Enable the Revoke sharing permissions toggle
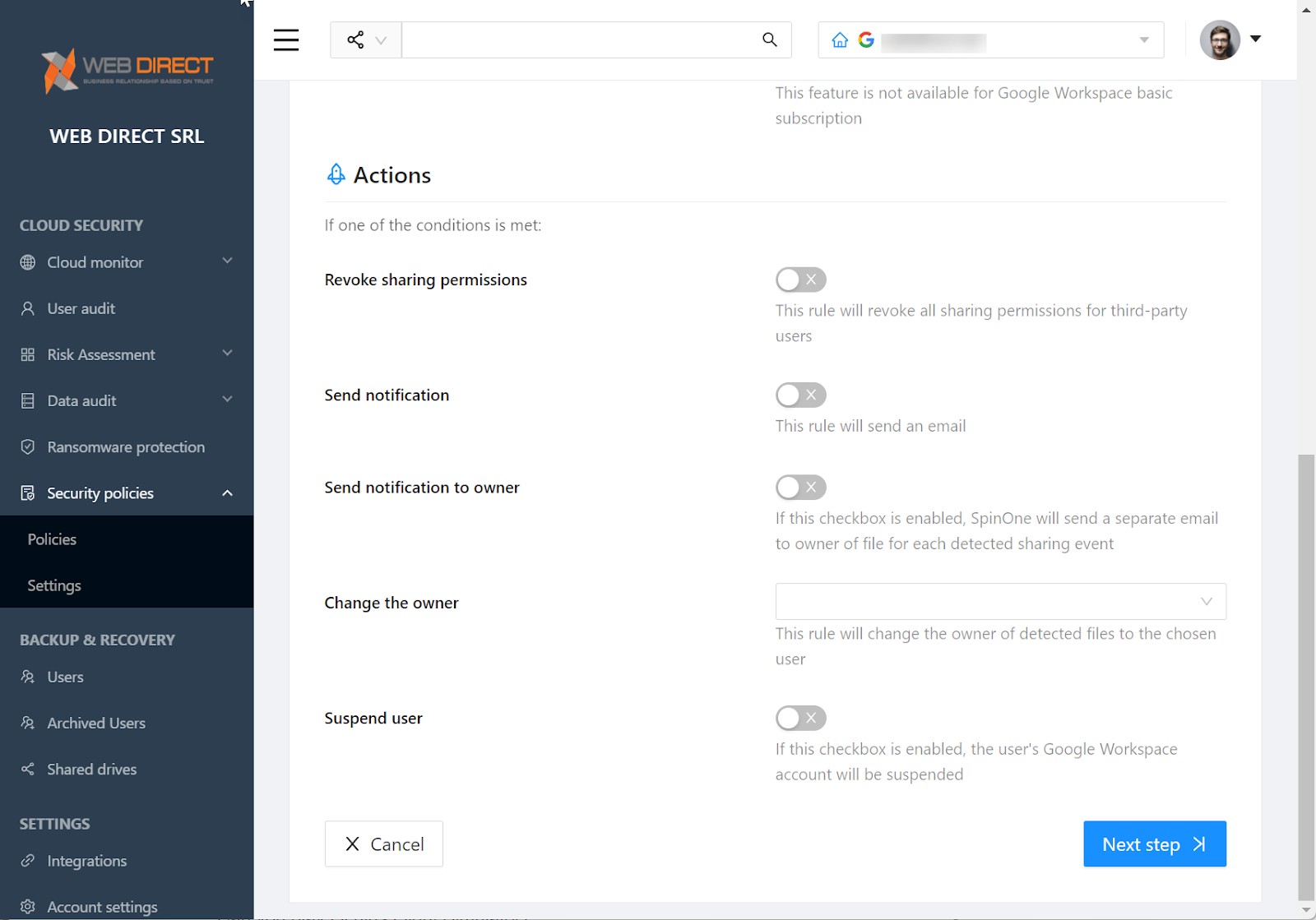1316x920 pixels. [x=799, y=280]
